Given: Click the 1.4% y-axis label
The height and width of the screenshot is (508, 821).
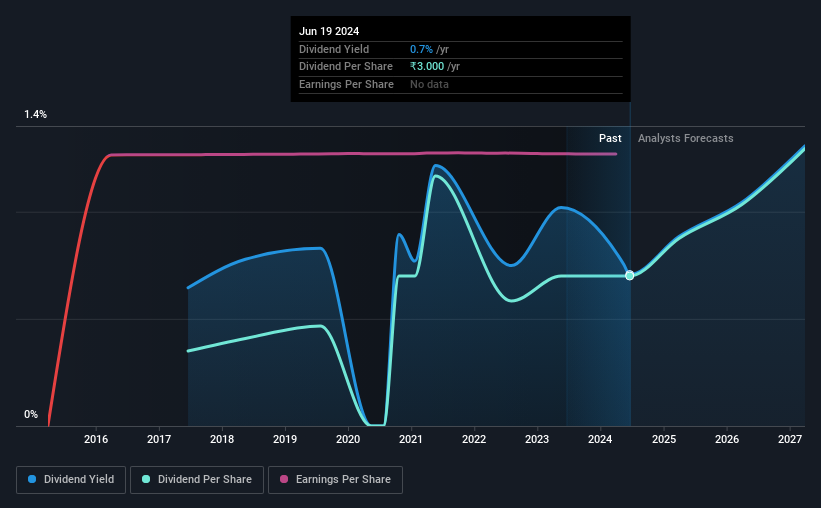Looking at the screenshot, I should [36, 114].
